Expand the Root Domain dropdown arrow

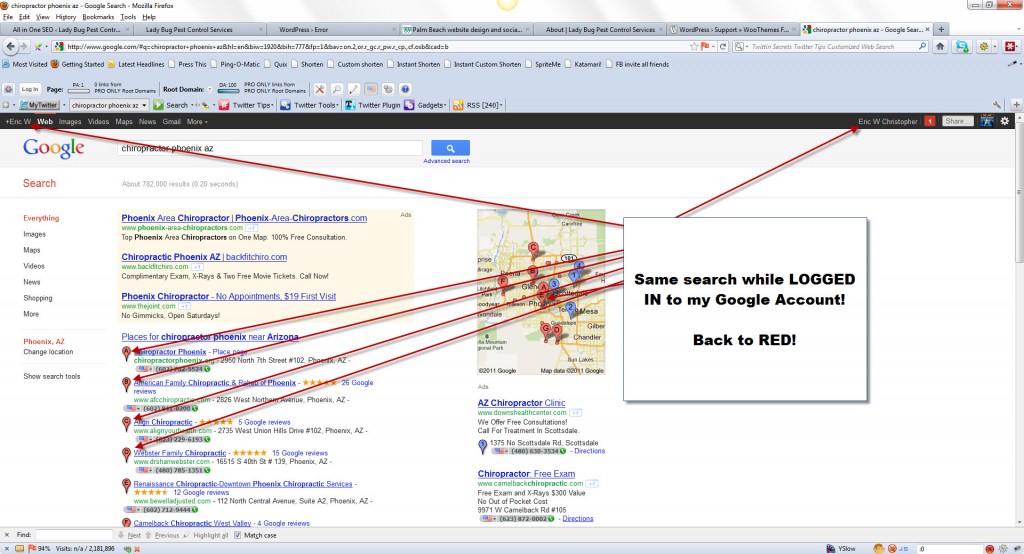(x=210, y=89)
